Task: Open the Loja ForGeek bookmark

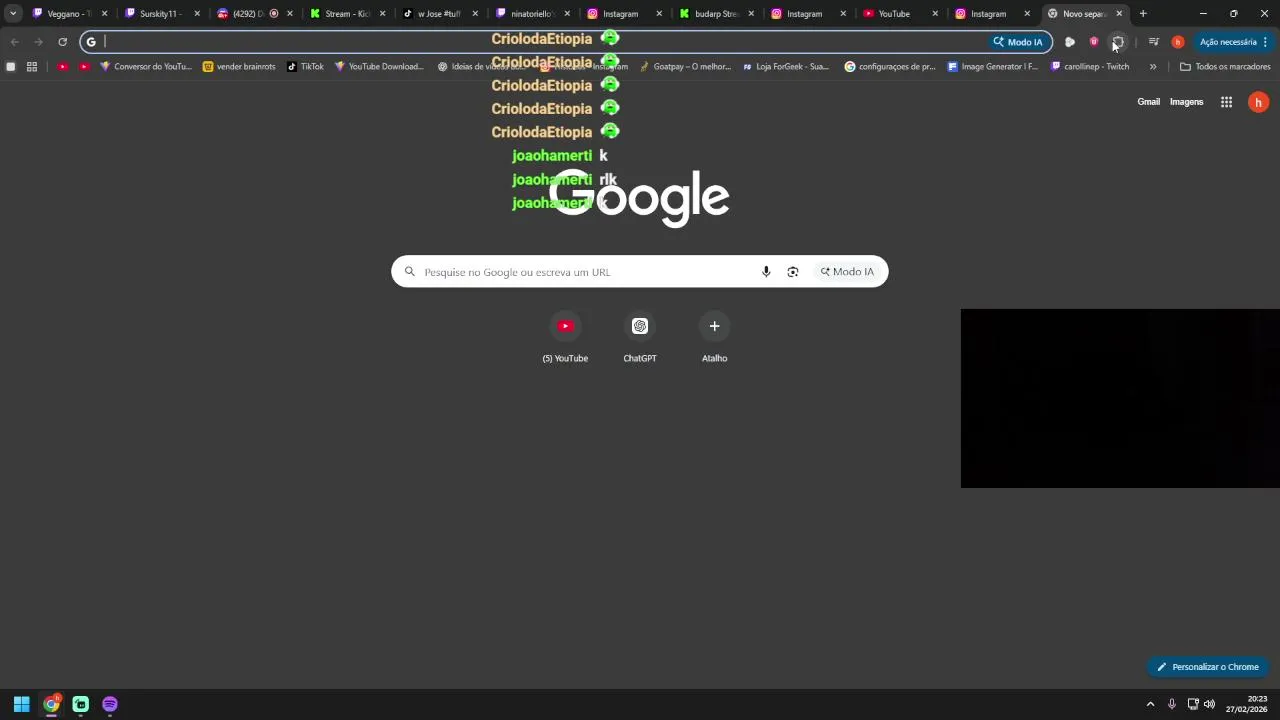Action: (786, 67)
